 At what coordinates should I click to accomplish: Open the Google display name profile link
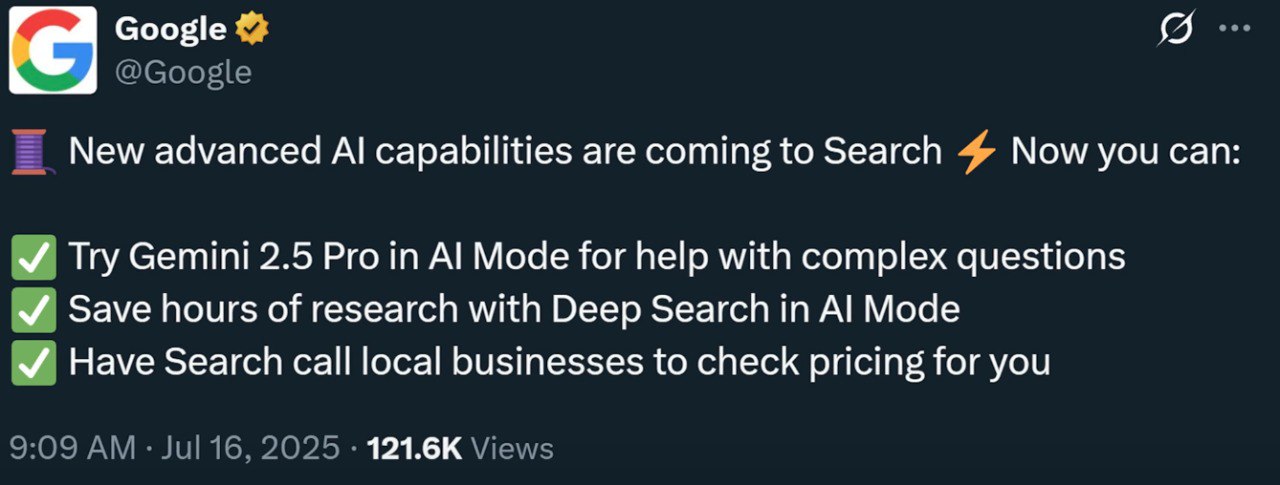click(170, 30)
